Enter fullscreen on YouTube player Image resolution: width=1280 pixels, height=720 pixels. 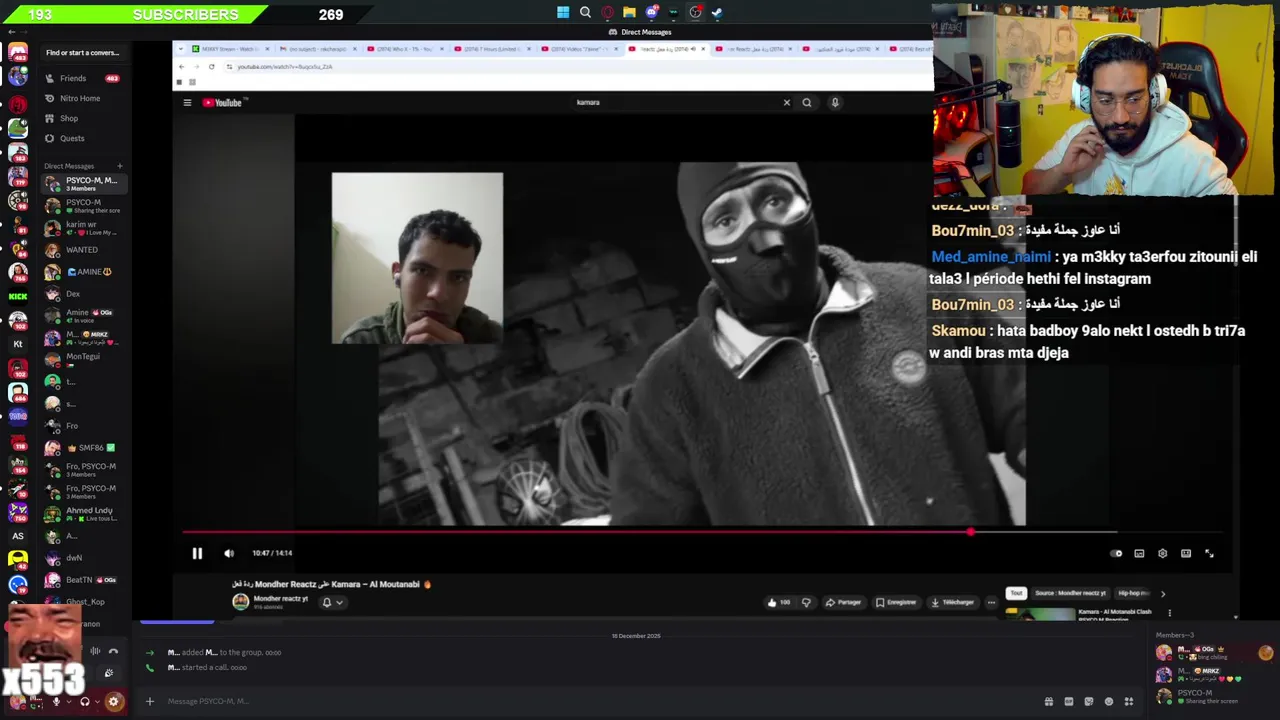tap(1209, 553)
